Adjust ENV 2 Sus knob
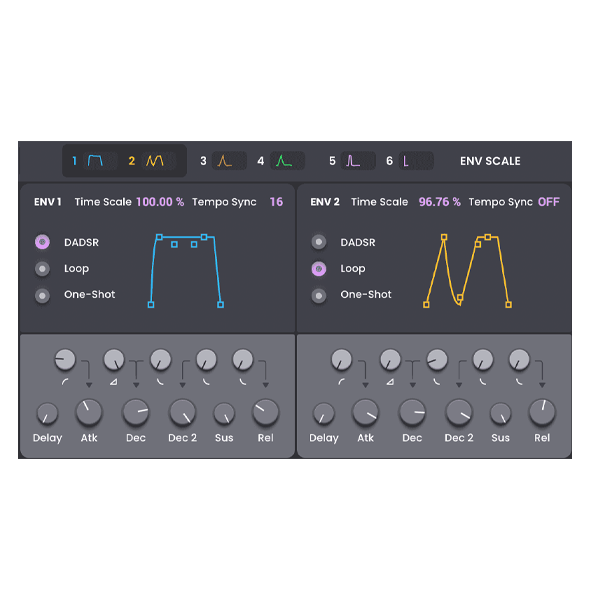 (501, 414)
